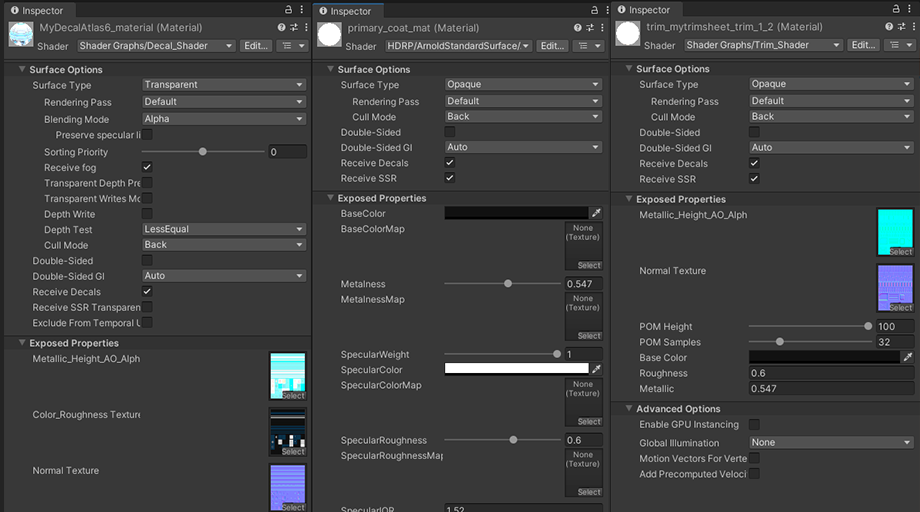Click eyedropper next to BaseColor swatch
920x512 pixels.
point(597,214)
